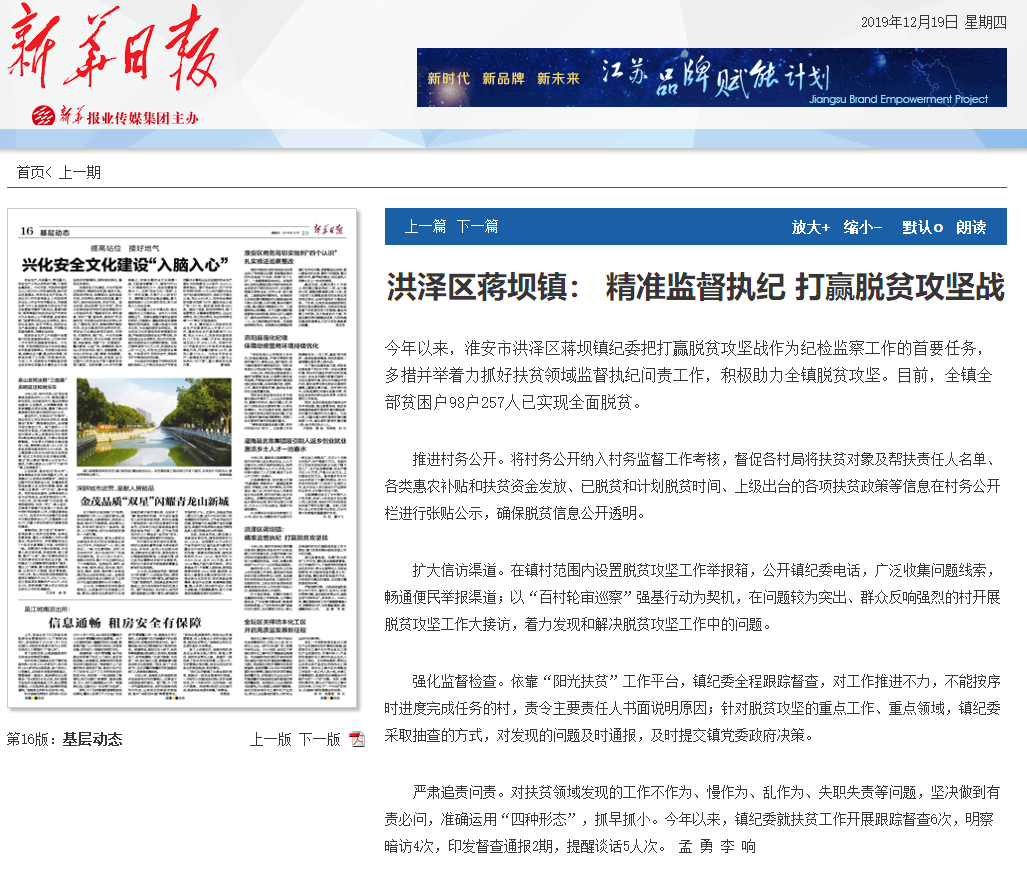Click the paragraph starting 扩大信访渠道
The image size is (1027, 887).
coord(692,597)
